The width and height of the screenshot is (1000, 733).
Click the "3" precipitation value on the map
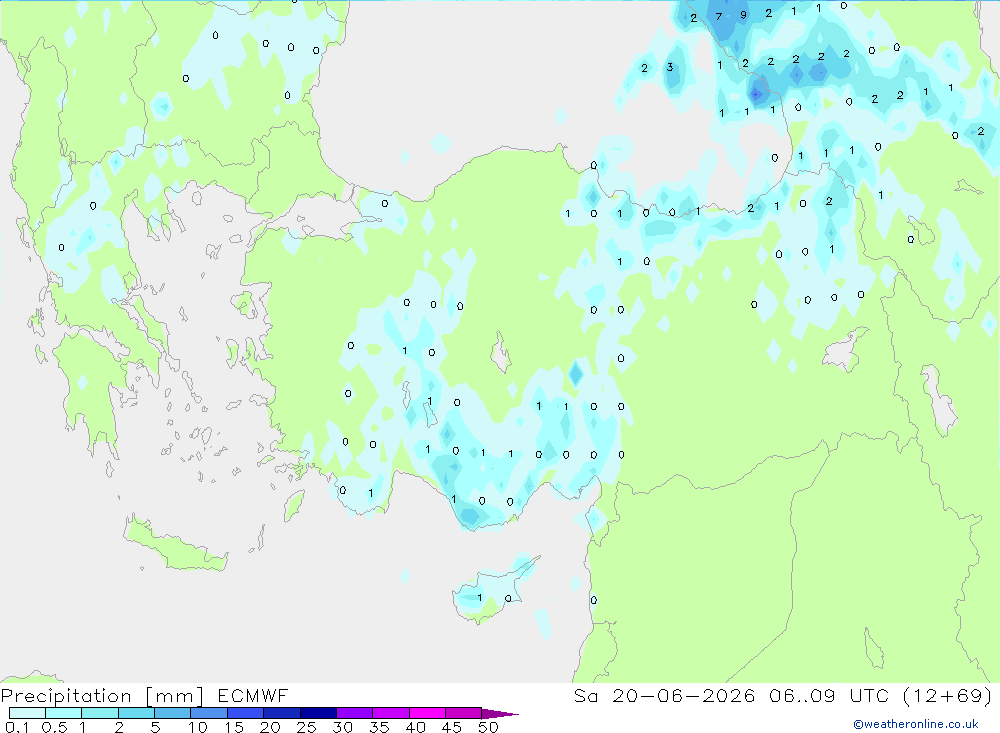point(670,66)
